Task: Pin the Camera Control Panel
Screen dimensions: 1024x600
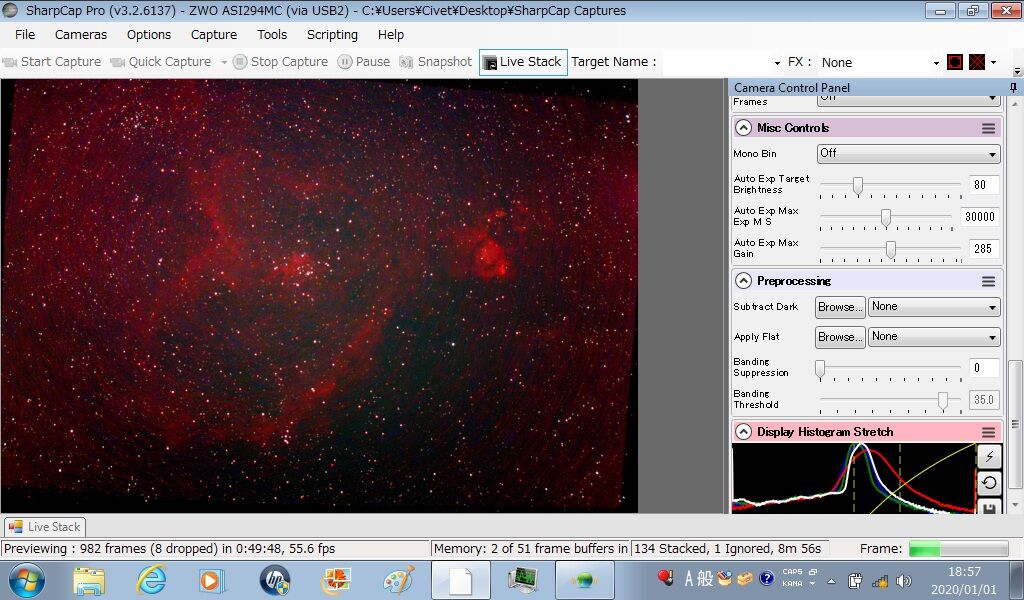Action: [1013, 87]
